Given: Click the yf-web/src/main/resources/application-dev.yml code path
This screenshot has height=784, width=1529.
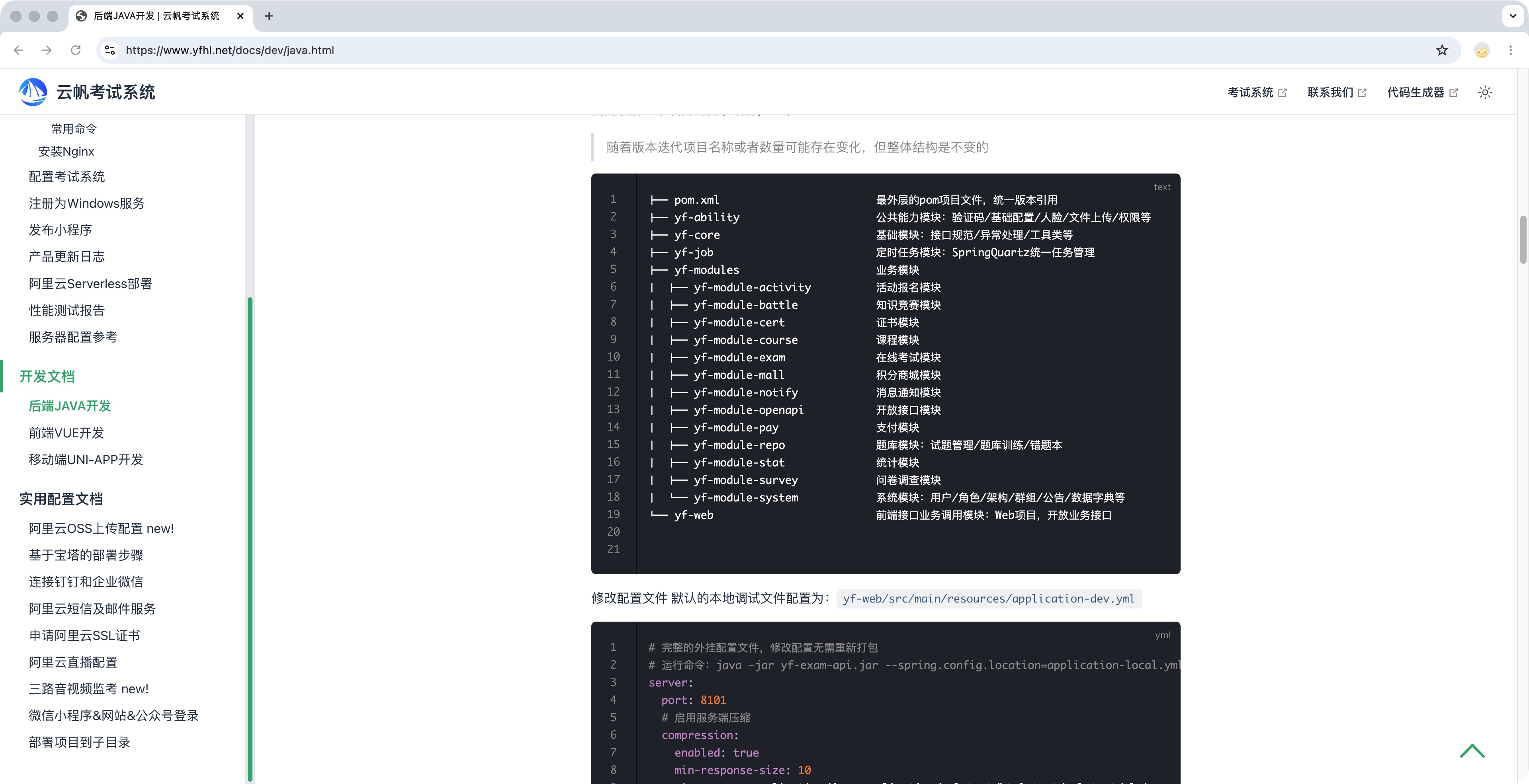Looking at the screenshot, I should [x=988, y=599].
